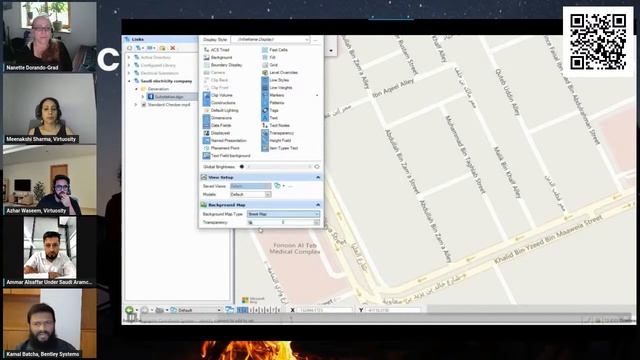640x360 pixels.
Task: Expand the Active Directory tree node
Action: coord(129,58)
